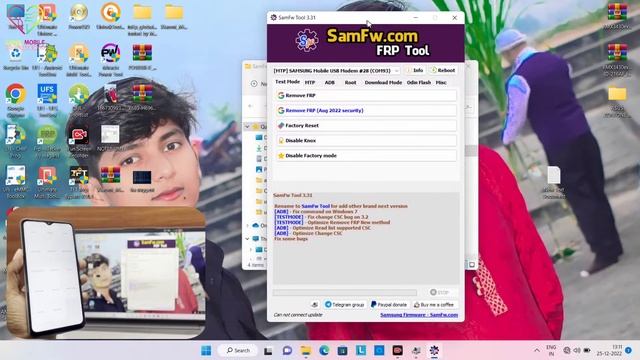
Task: Select the Android ToolBox desktop shortcut
Action: pos(47,60)
